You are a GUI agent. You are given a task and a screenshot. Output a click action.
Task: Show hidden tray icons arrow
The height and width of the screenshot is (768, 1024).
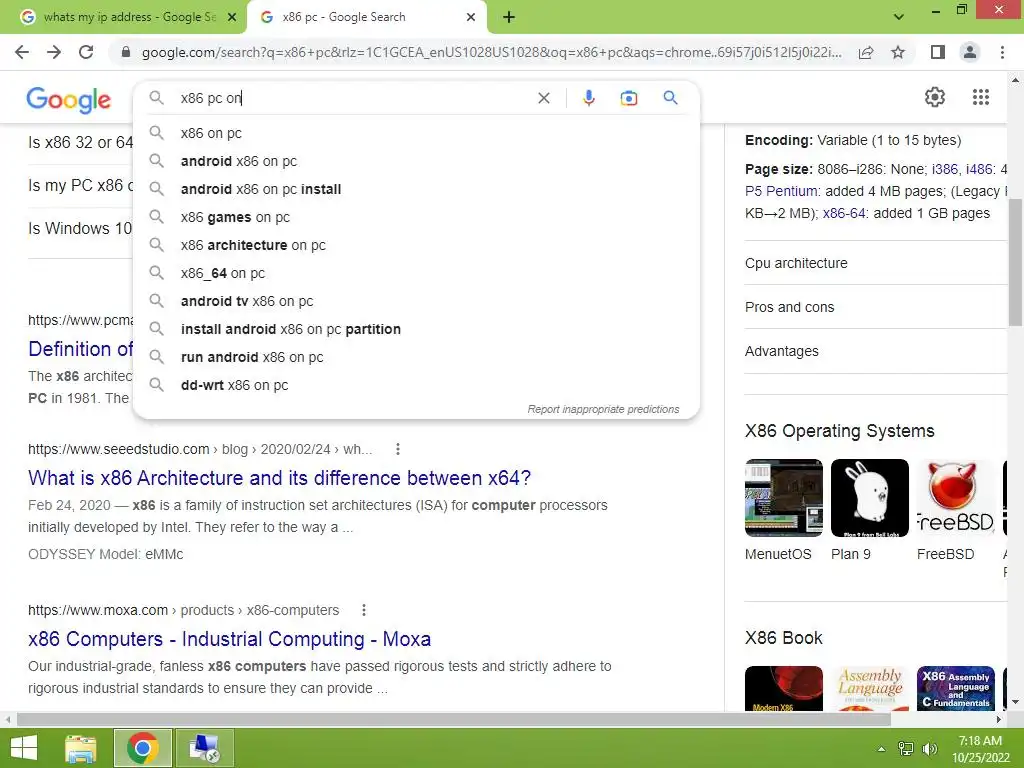[x=881, y=749]
